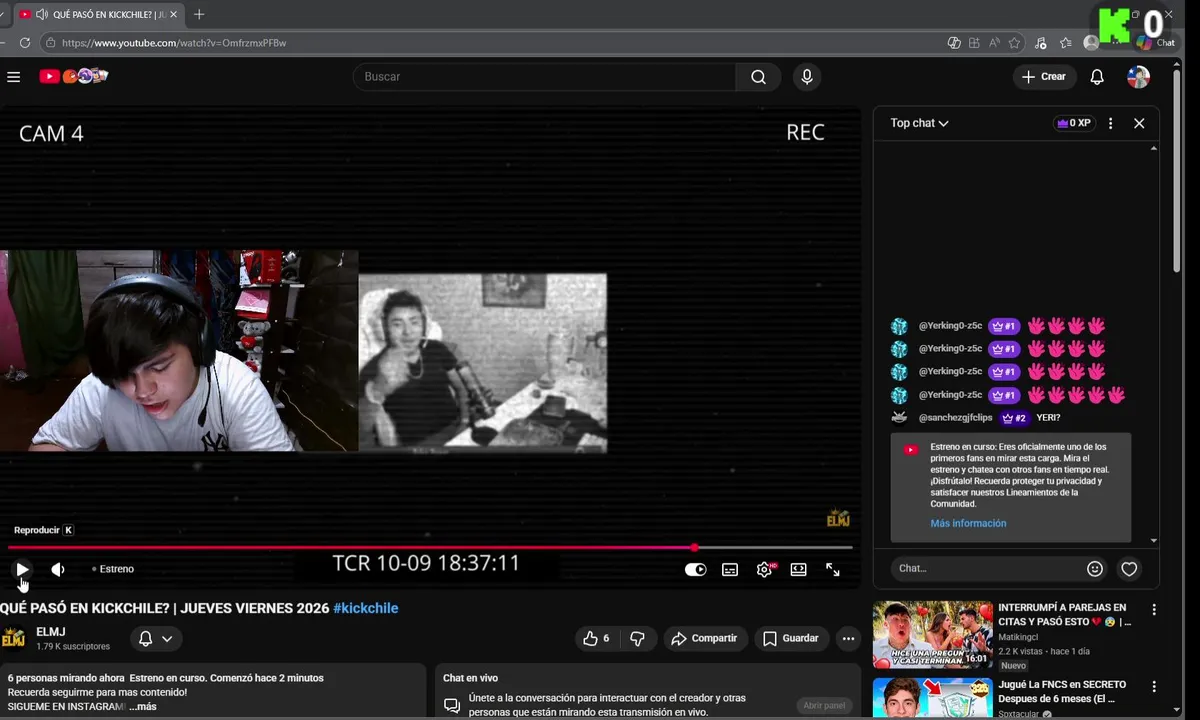Enter fullscreen mode
The image size is (1200, 720).
[x=833, y=569]
